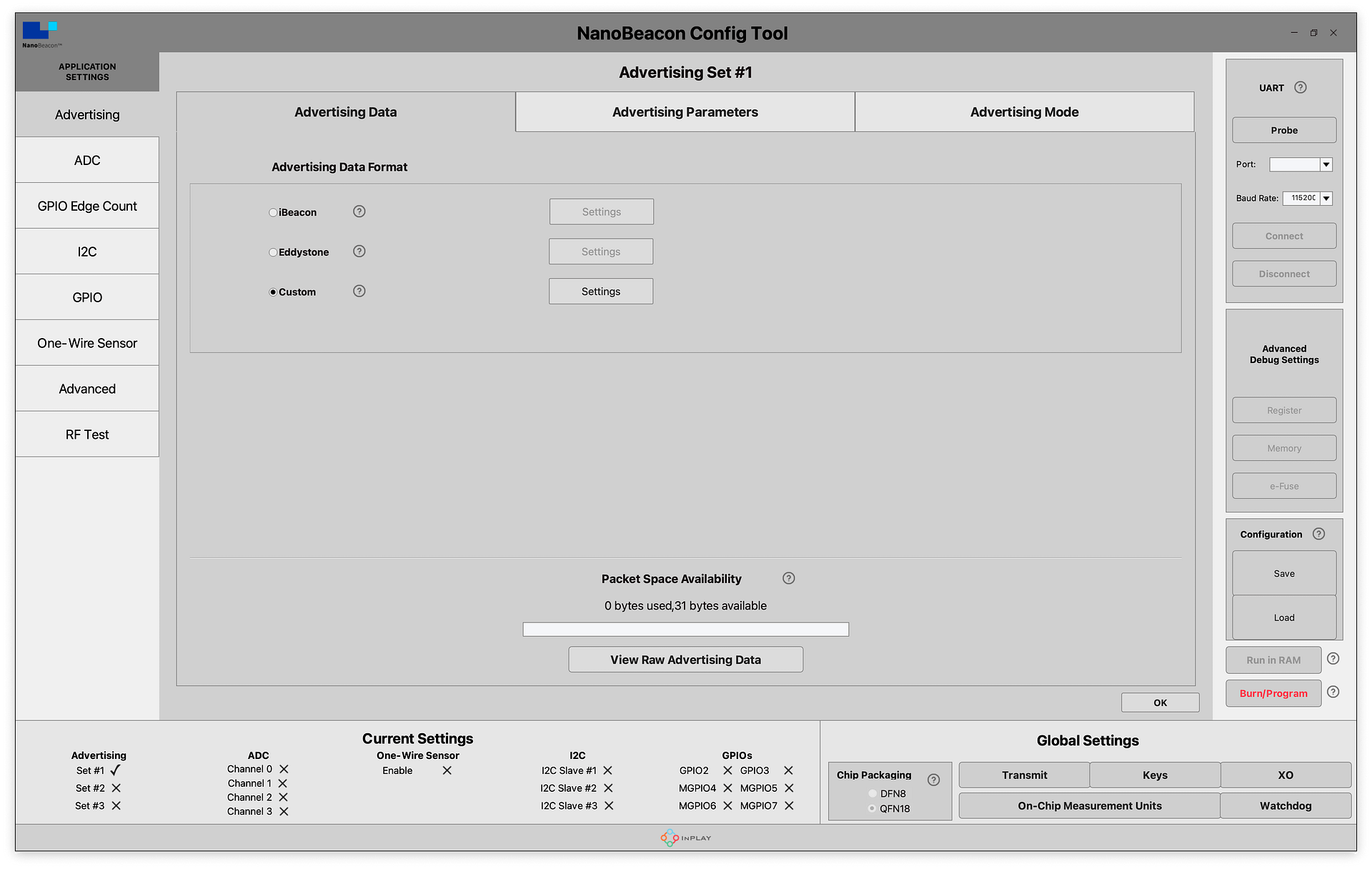
Task: Click the UART help icon
Action: tap(1301, 87)
